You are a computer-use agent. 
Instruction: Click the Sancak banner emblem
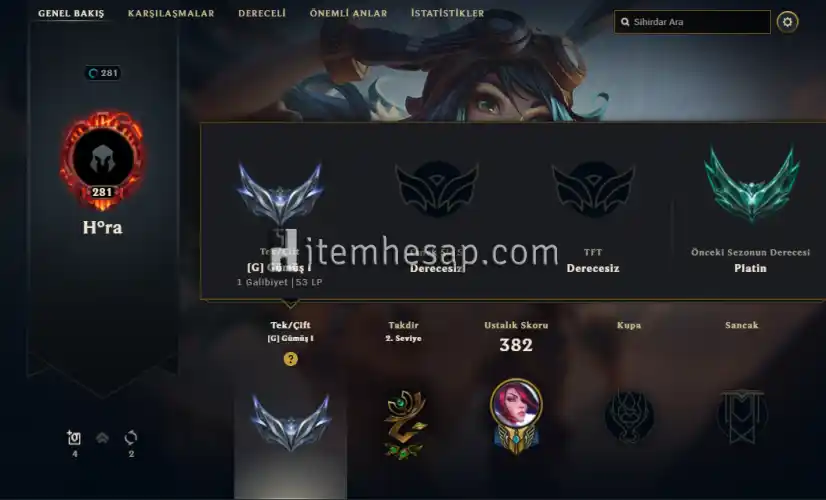point(742,416)
